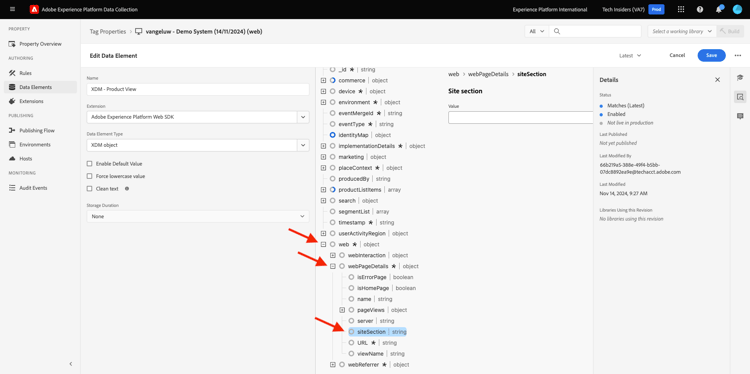Collapse the left sidebar arrow
The height and width of the screenshot is (374, 750).
(x=71, y=364)
